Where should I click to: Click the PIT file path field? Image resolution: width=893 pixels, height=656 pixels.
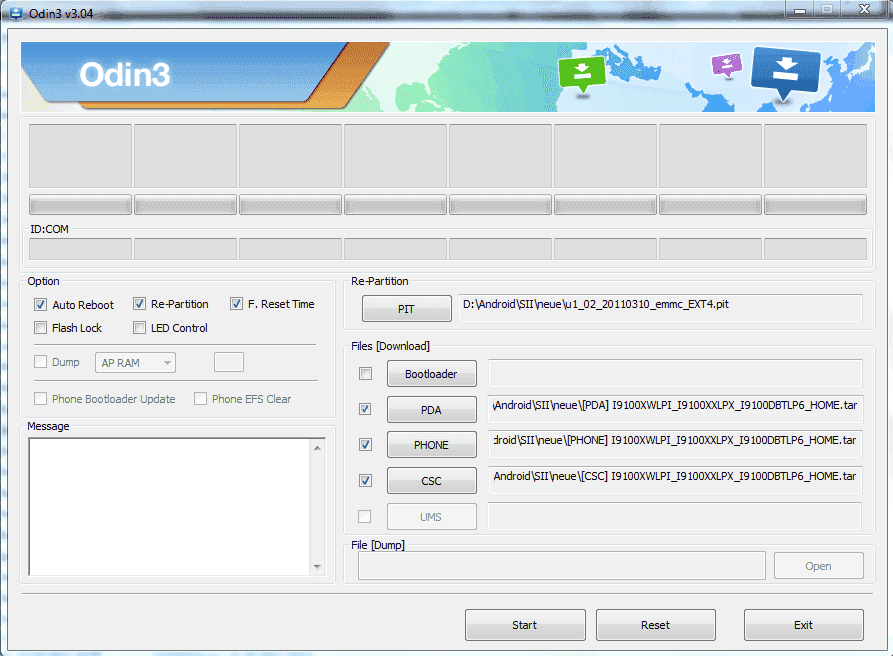(x=660, y=308)
